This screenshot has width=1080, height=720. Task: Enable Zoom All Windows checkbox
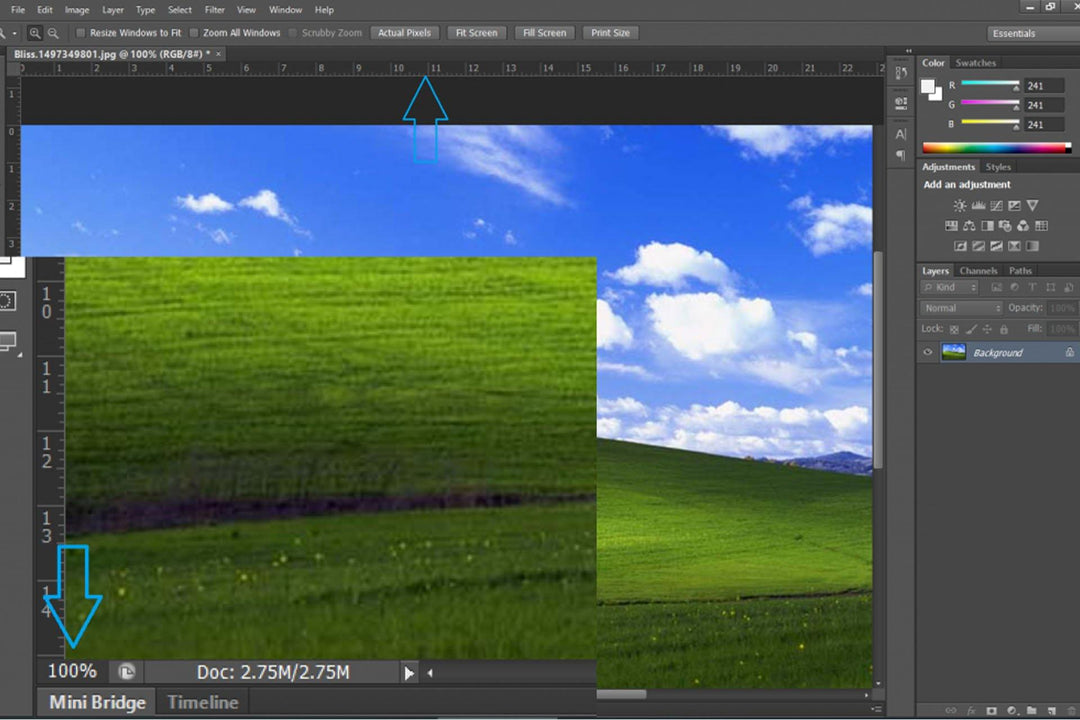click(x=194, y=33)
